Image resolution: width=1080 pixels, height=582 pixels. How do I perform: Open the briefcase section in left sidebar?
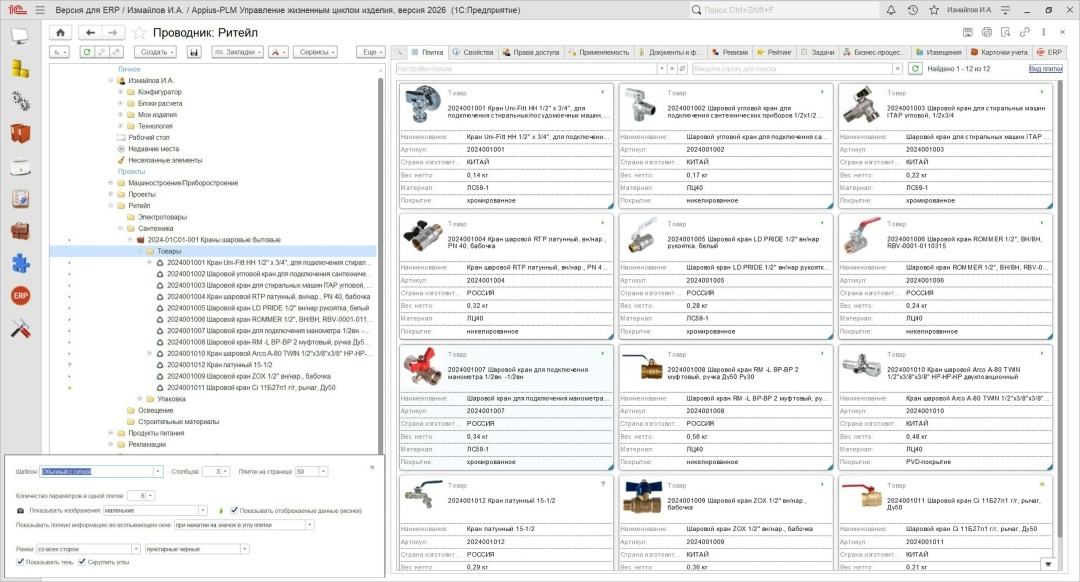[x=20, y=231]
